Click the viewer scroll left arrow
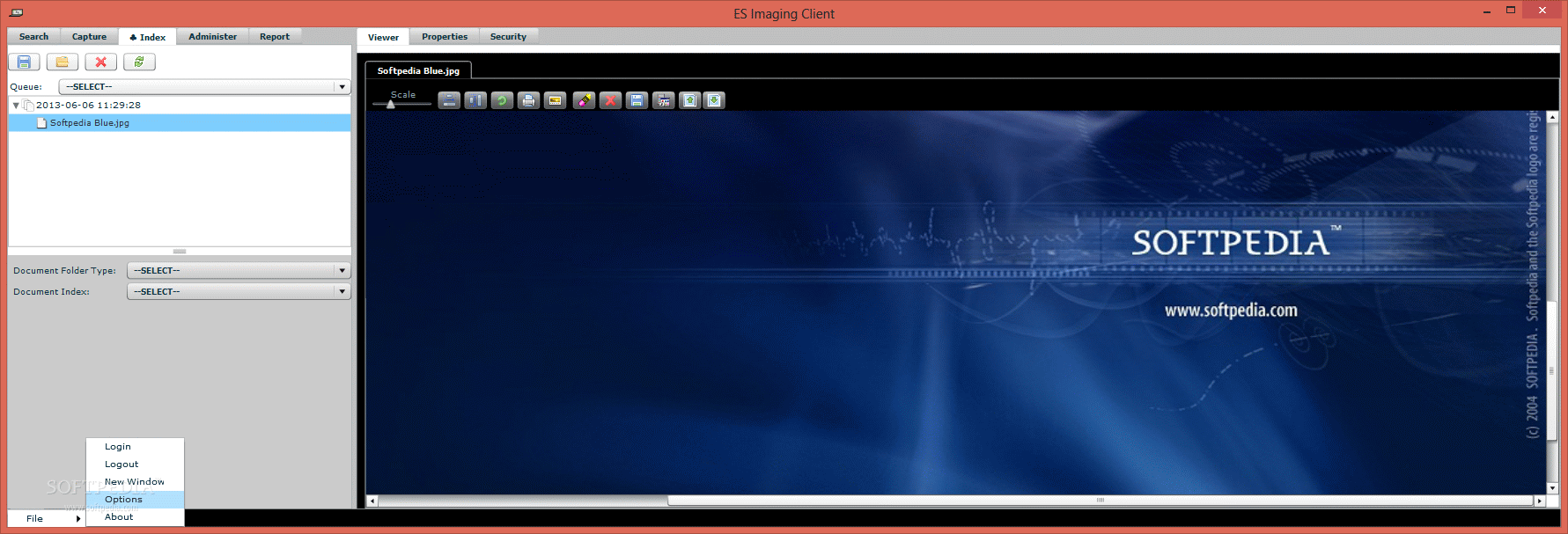Viewport: 1568px width, 534px height. pos(372,501)
